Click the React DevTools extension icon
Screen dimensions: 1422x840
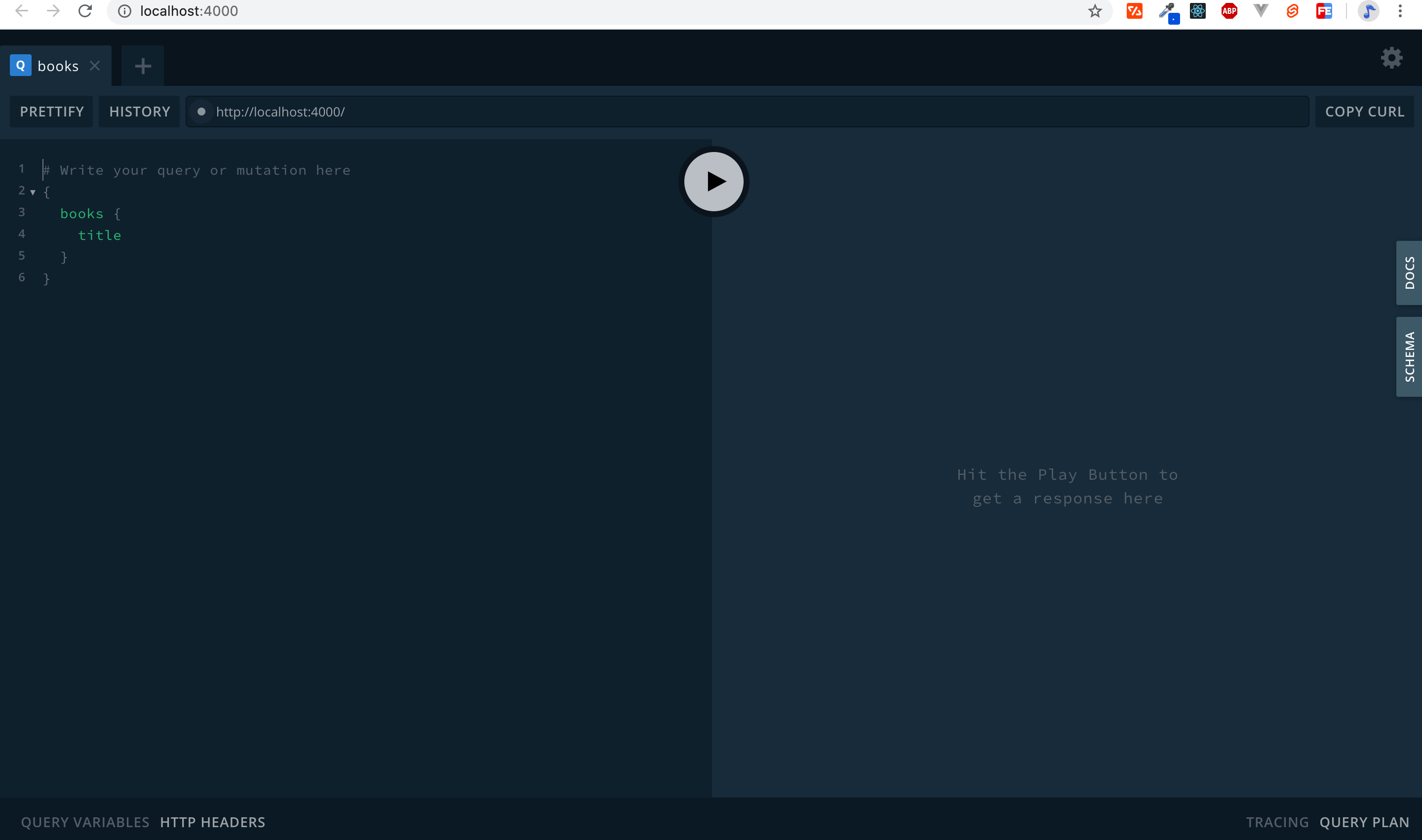[x=1197, y=11]
